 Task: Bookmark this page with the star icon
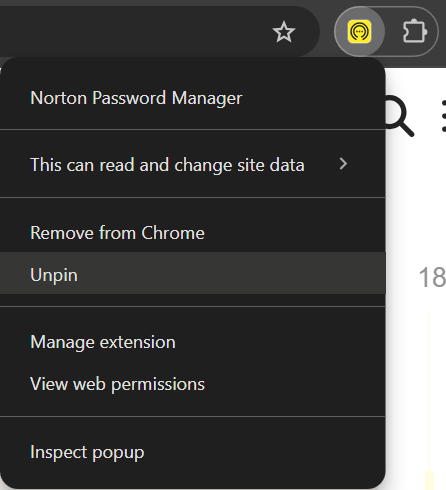tap(284, 32)
